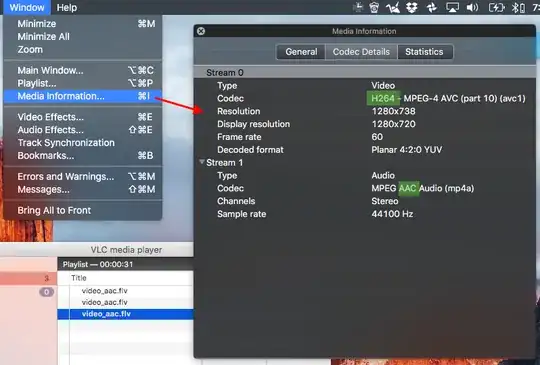
Task: Click the Playlist — 00:00:31 header
Action: click(x=98, y=264)
